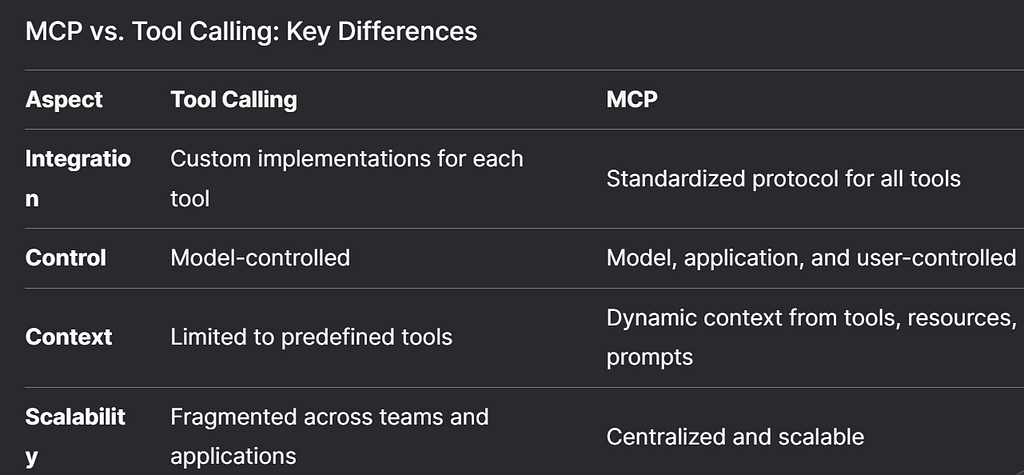The height and width of the screenshot is (475, 1024).
Task: Click the word 'applications' in Scalability row
Action: [233, 456]
